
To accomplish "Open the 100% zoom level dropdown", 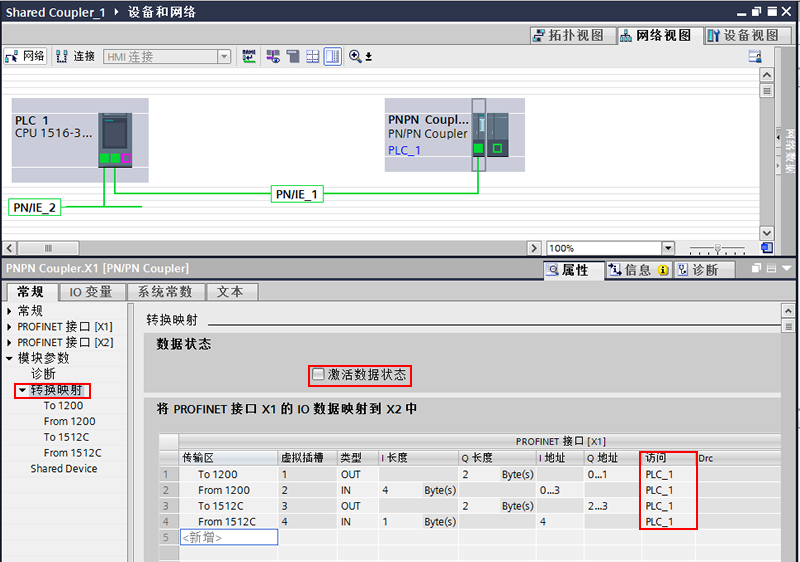I will point(668,248).
